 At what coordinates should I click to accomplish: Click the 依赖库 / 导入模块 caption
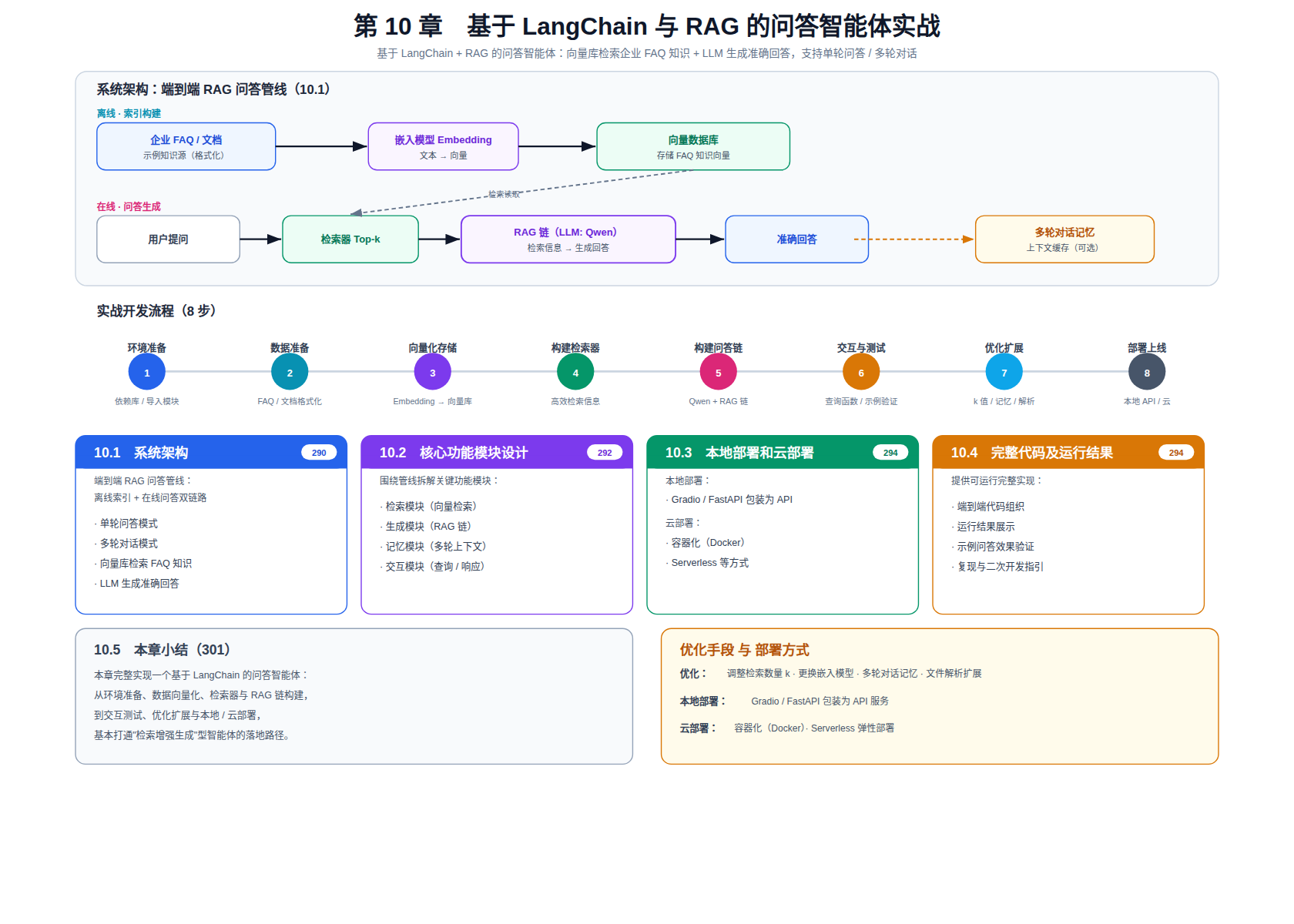pyautogui.click(x=147, y=401)
